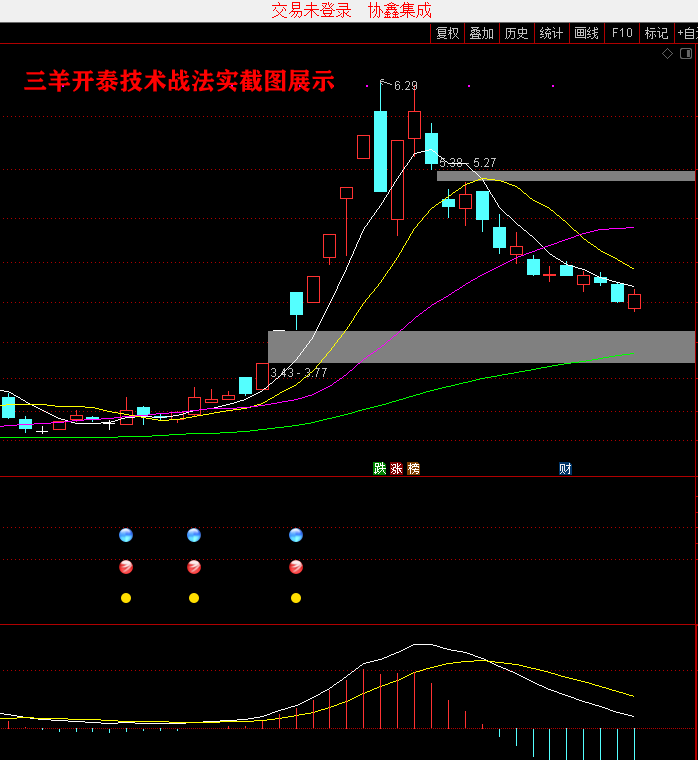Click the blue 财 financial report marker
This screenshot has height=760, width=698.
[x=565, y=468]
